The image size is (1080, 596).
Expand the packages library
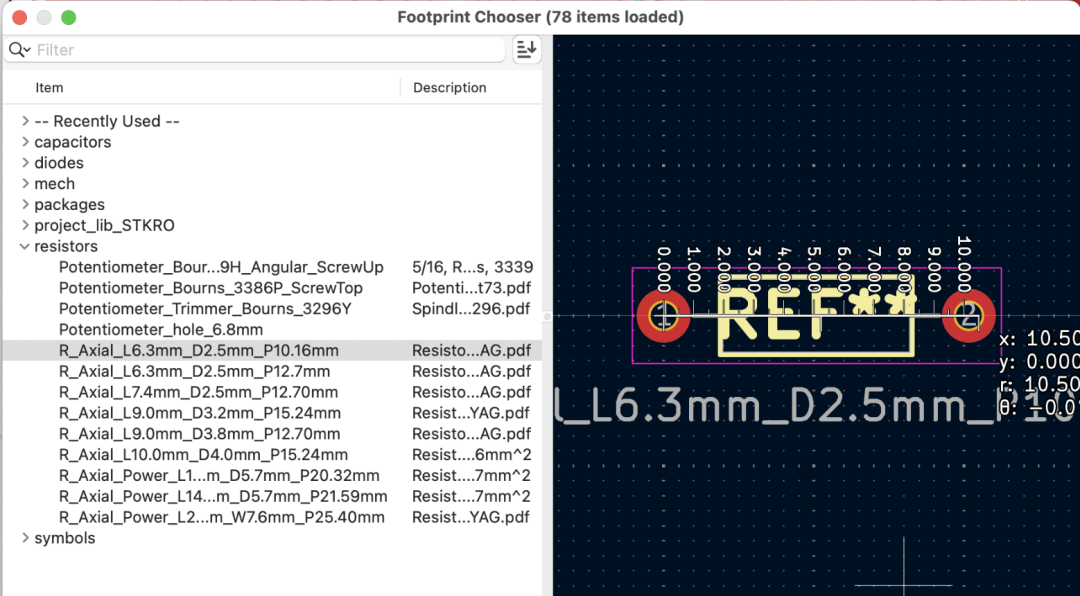pyautogui.click(x=25, y=205)
